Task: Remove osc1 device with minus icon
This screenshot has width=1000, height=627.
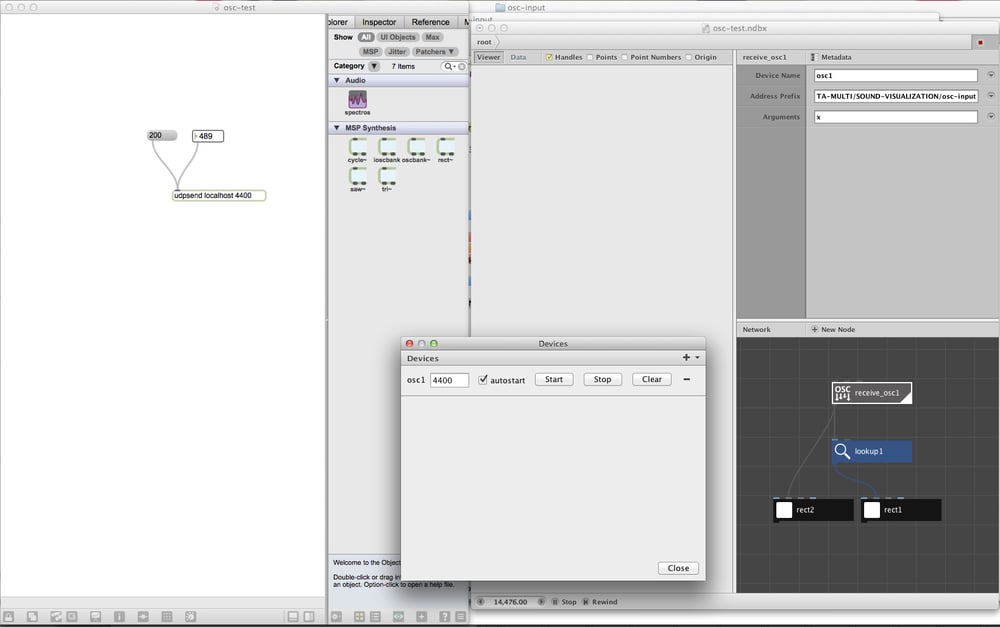Action: (x=686, y=380)
